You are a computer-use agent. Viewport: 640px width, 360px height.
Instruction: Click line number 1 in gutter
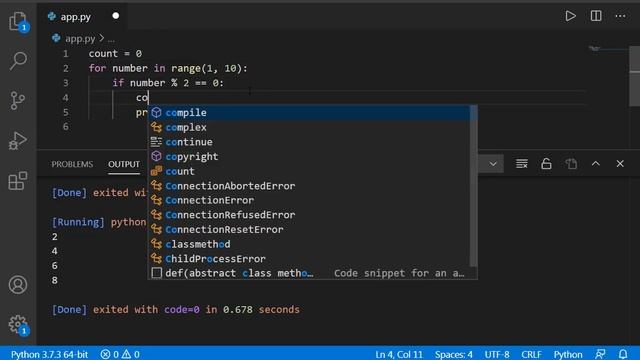(66, 54)
